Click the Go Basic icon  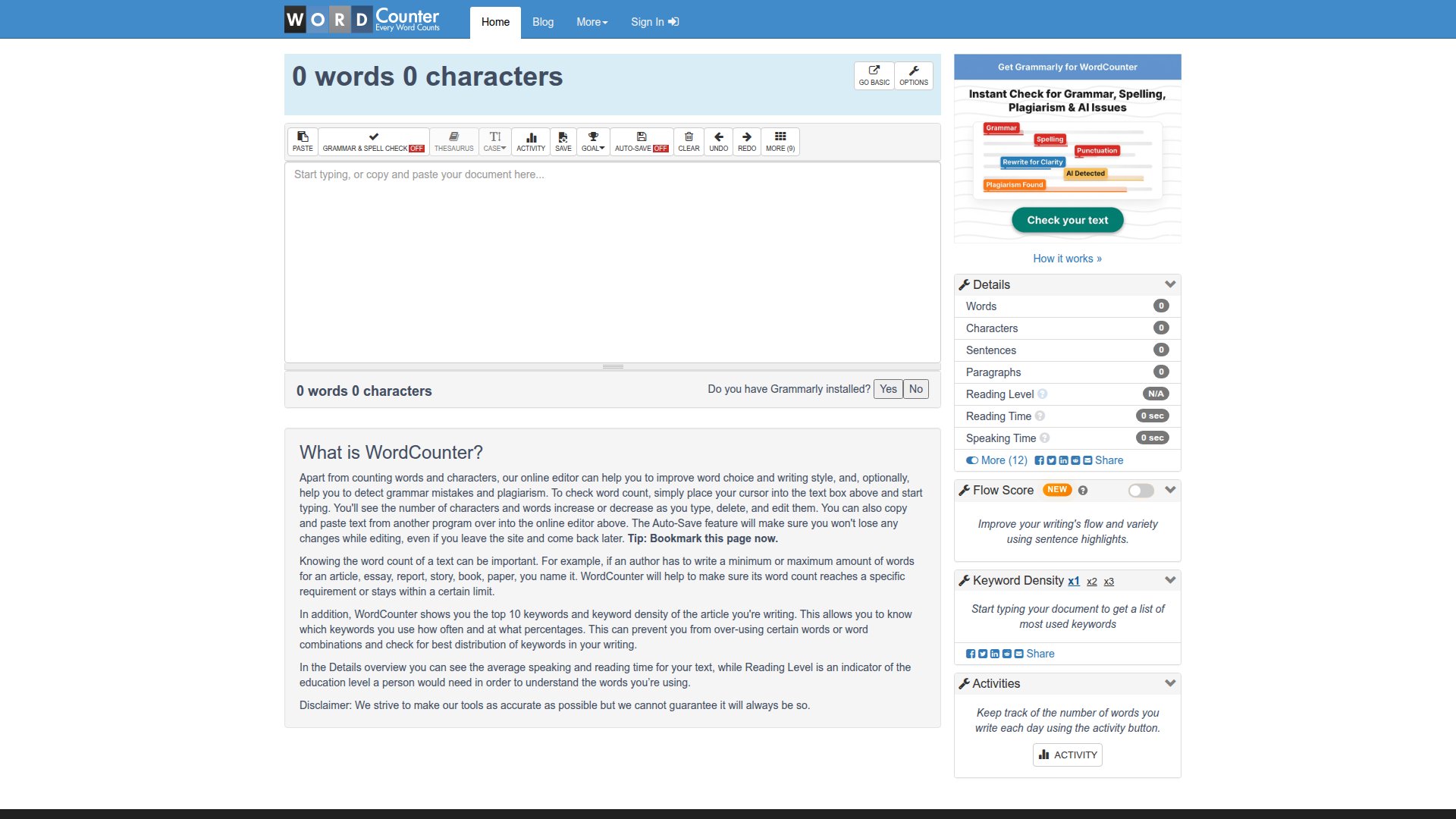[874, 76]
